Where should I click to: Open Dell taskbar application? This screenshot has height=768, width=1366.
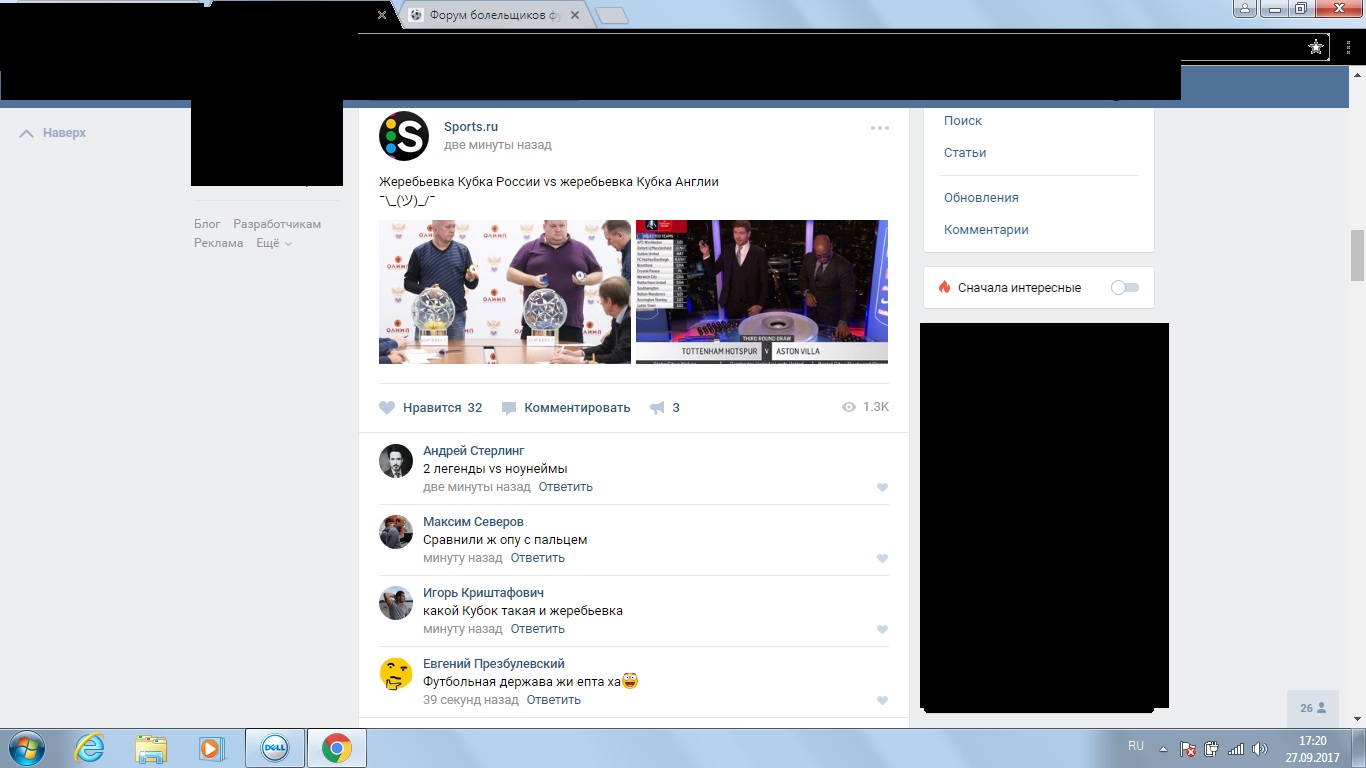[x=275, y=748]
